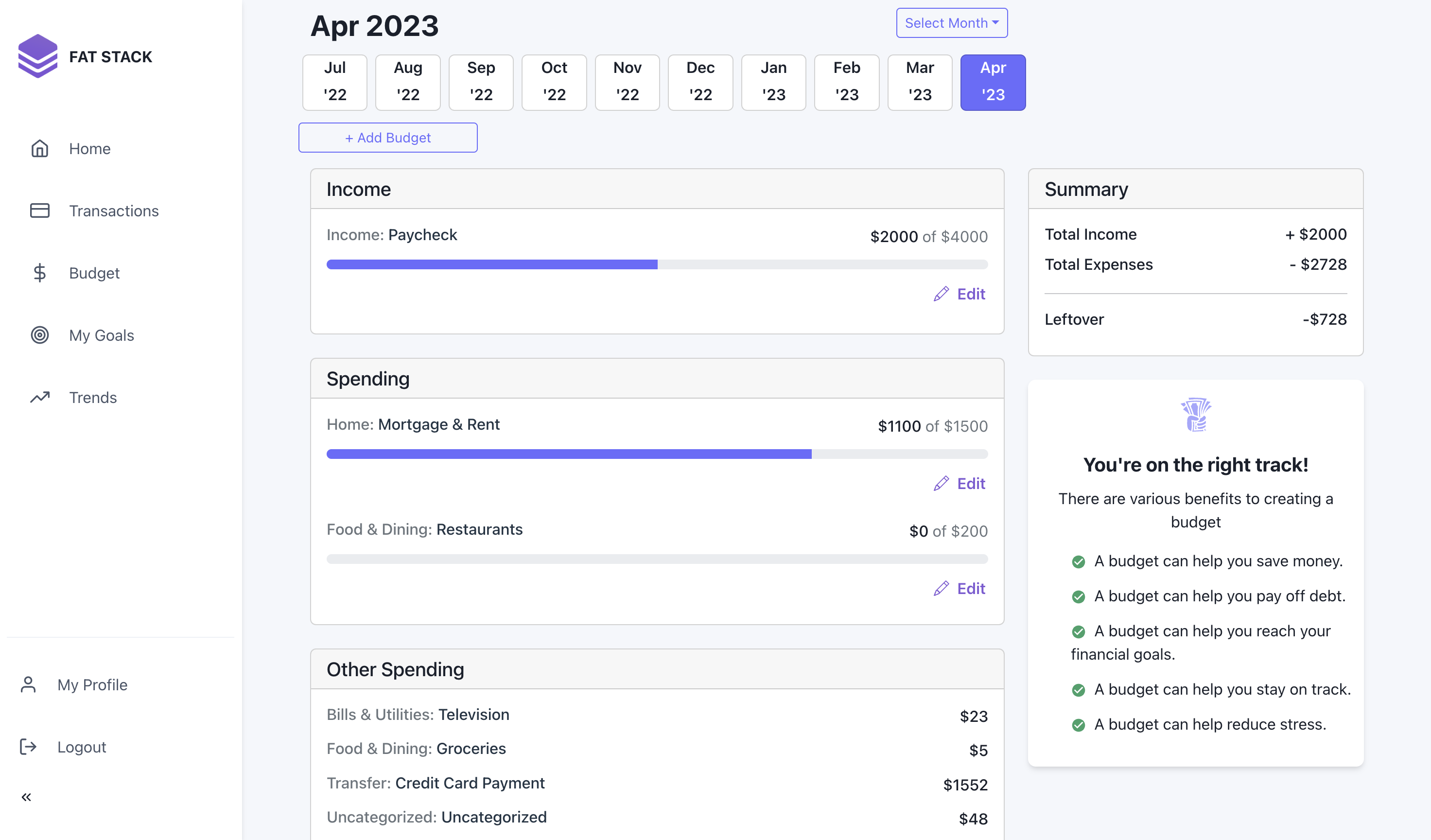Collapse the sidebar with double chevron
The height and width of the screenshot is (840, 1431).
click(26, 797)
